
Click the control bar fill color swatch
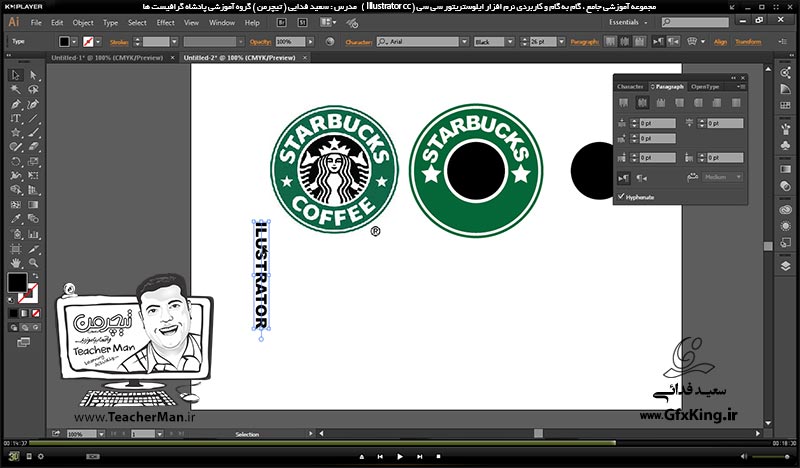pos(64,42)
